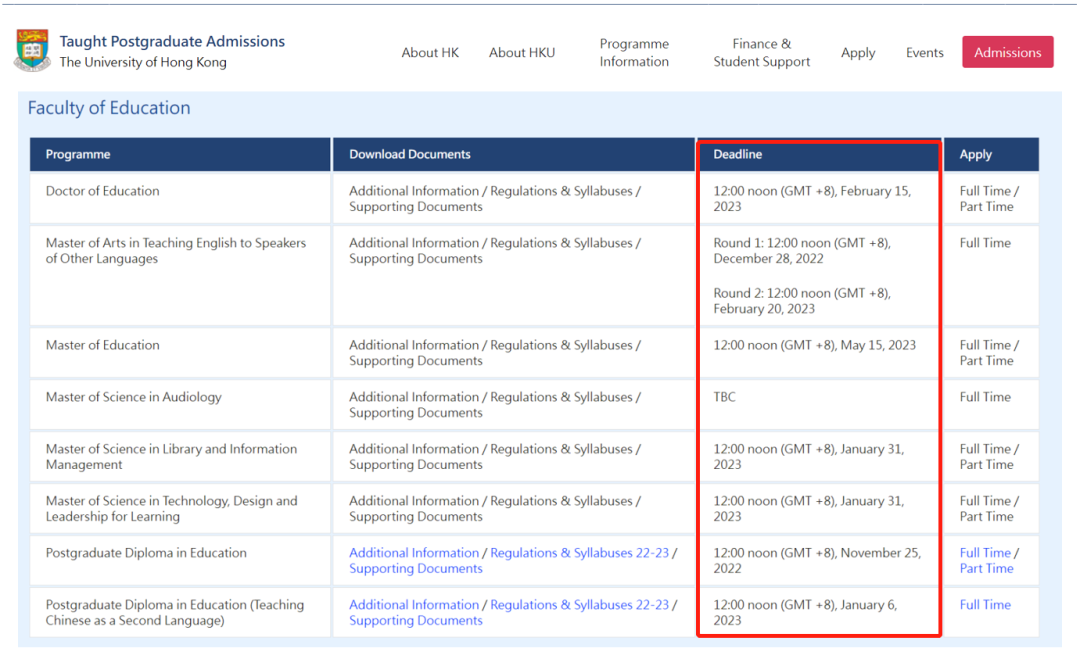Open Additional Information for PGDE Teaching Chinese
The width and height of the screenshot is (1080, 666).
(414, 604)
